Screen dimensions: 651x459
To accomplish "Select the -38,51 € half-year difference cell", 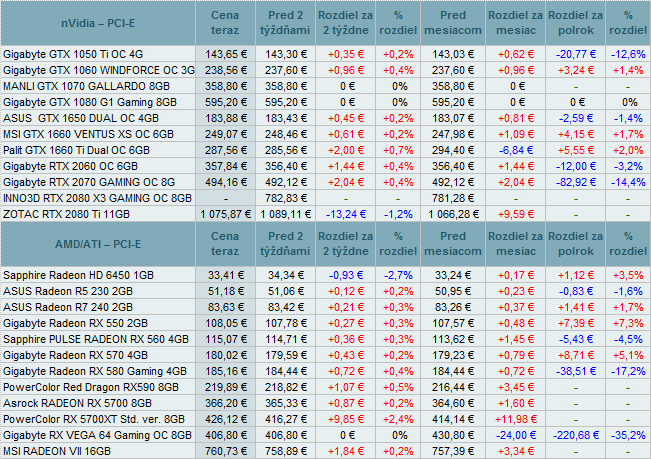I will click(576, 371).
